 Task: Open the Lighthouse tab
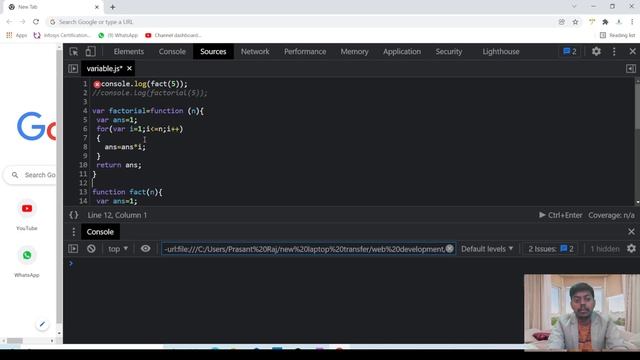[x=501, y=51]
